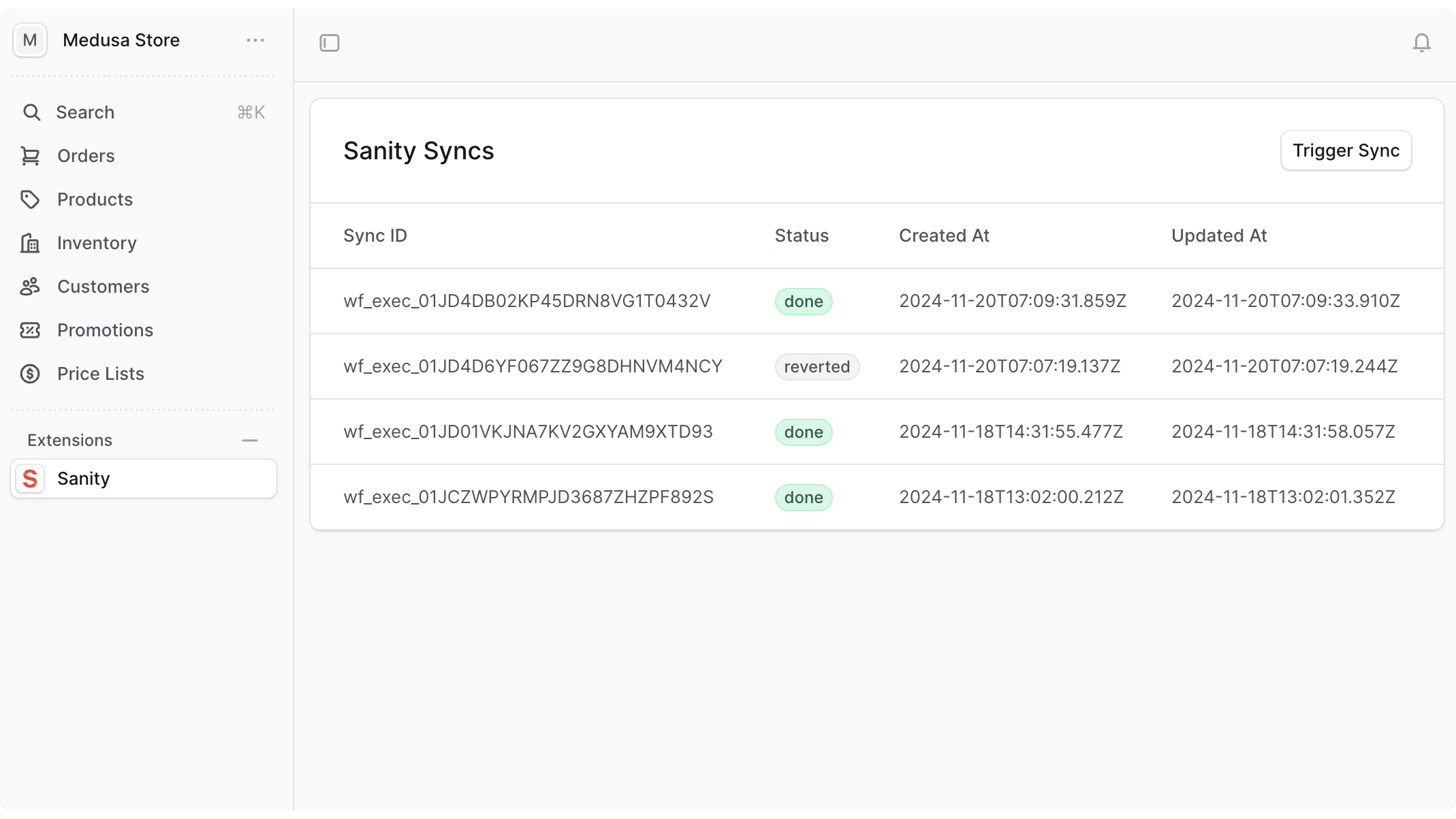Screen dimensions: 1456x819
Task: Click the Products tag icon
Action: [x=32, y=199]
